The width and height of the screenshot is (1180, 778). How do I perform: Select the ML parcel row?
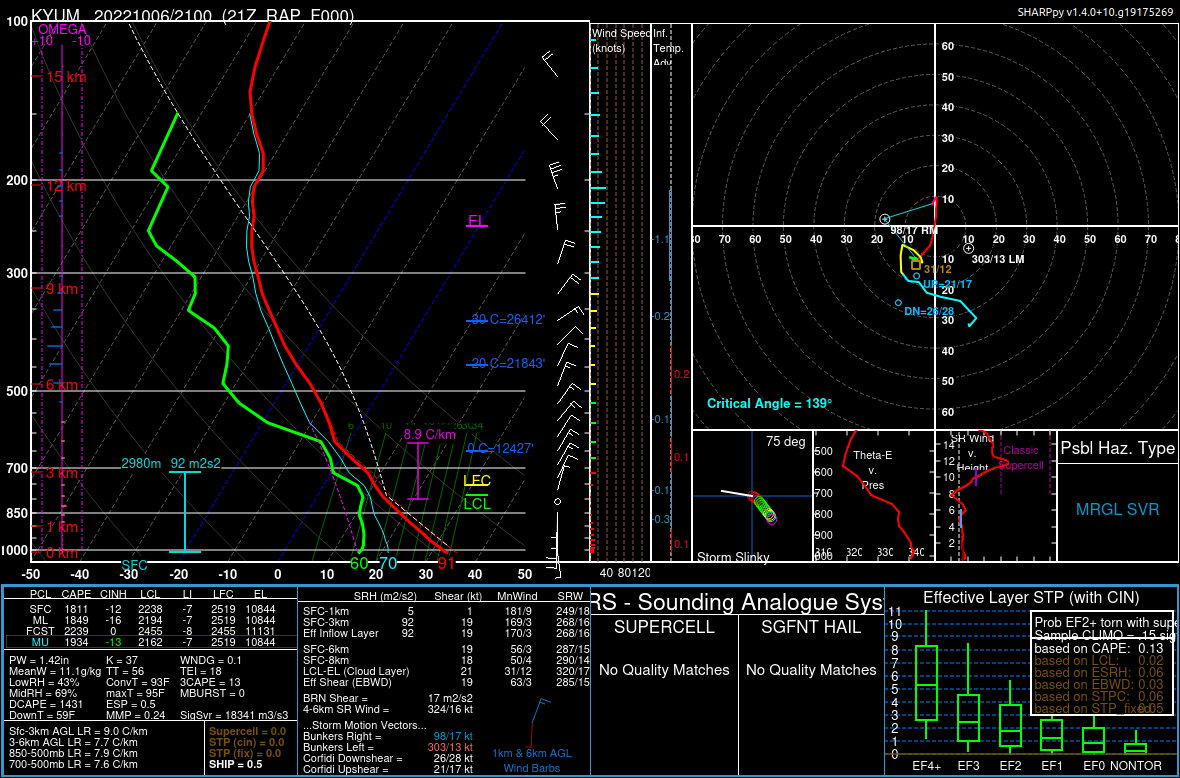[x=150, y=620]
